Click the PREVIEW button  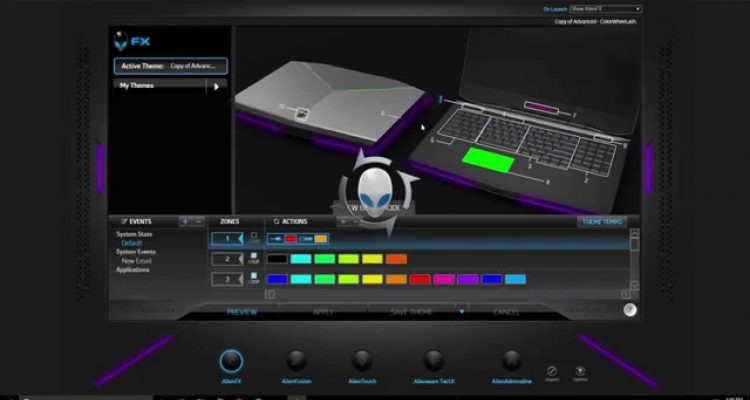tap(242, 312)
